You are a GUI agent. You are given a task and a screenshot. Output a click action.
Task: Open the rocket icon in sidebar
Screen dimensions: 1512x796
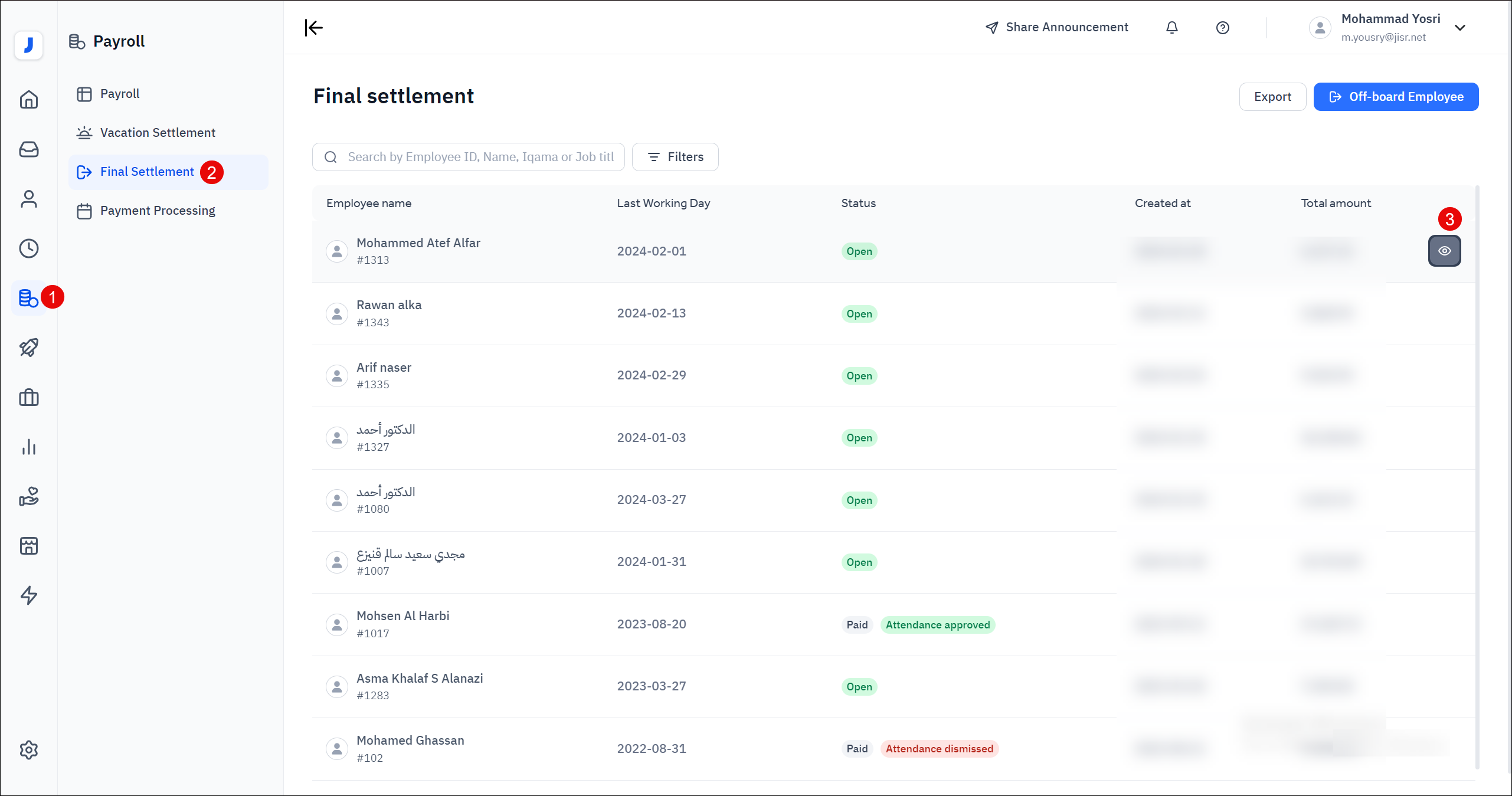pos(28,348)
